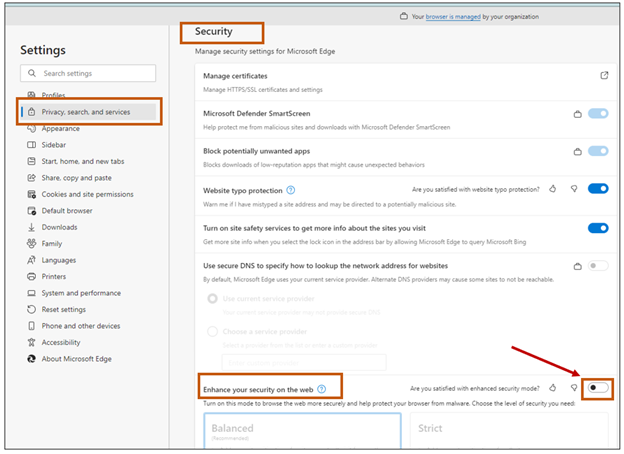Toggle site safety services switch
Viewport: 624px width, 454px height.
pos(598,228)
